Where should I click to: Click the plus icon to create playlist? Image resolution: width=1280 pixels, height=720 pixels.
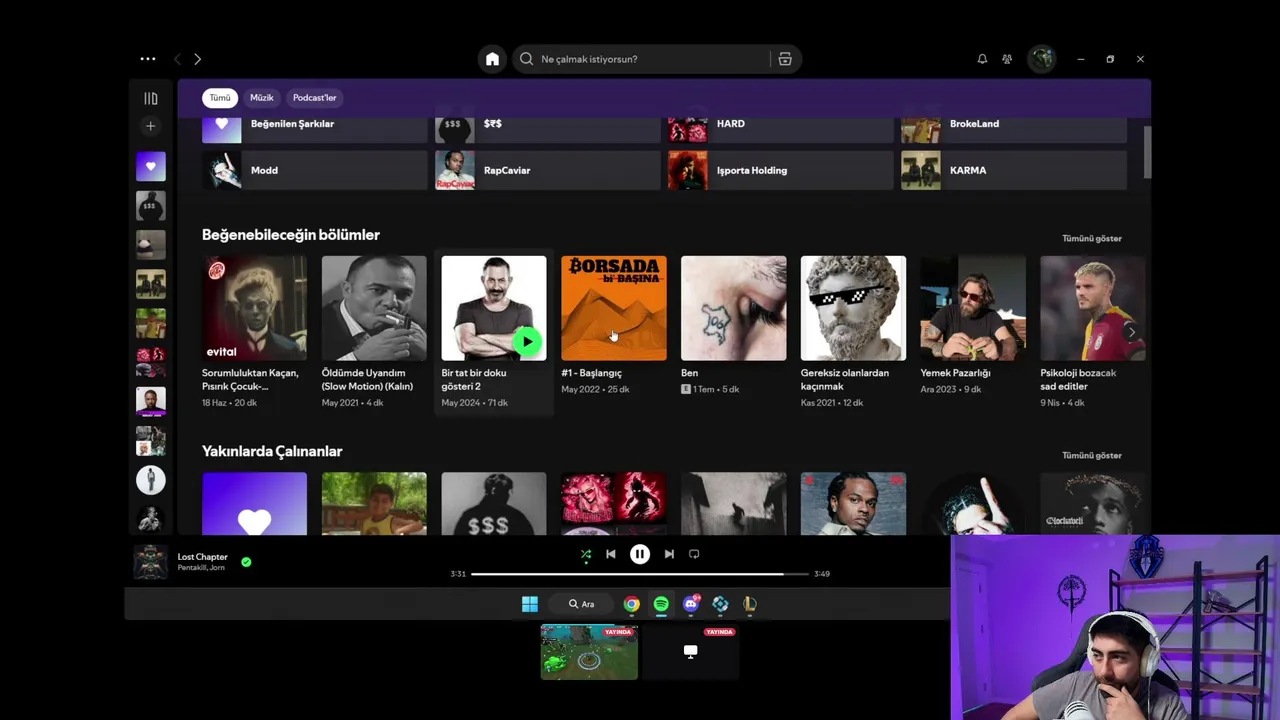coord(151,126)
